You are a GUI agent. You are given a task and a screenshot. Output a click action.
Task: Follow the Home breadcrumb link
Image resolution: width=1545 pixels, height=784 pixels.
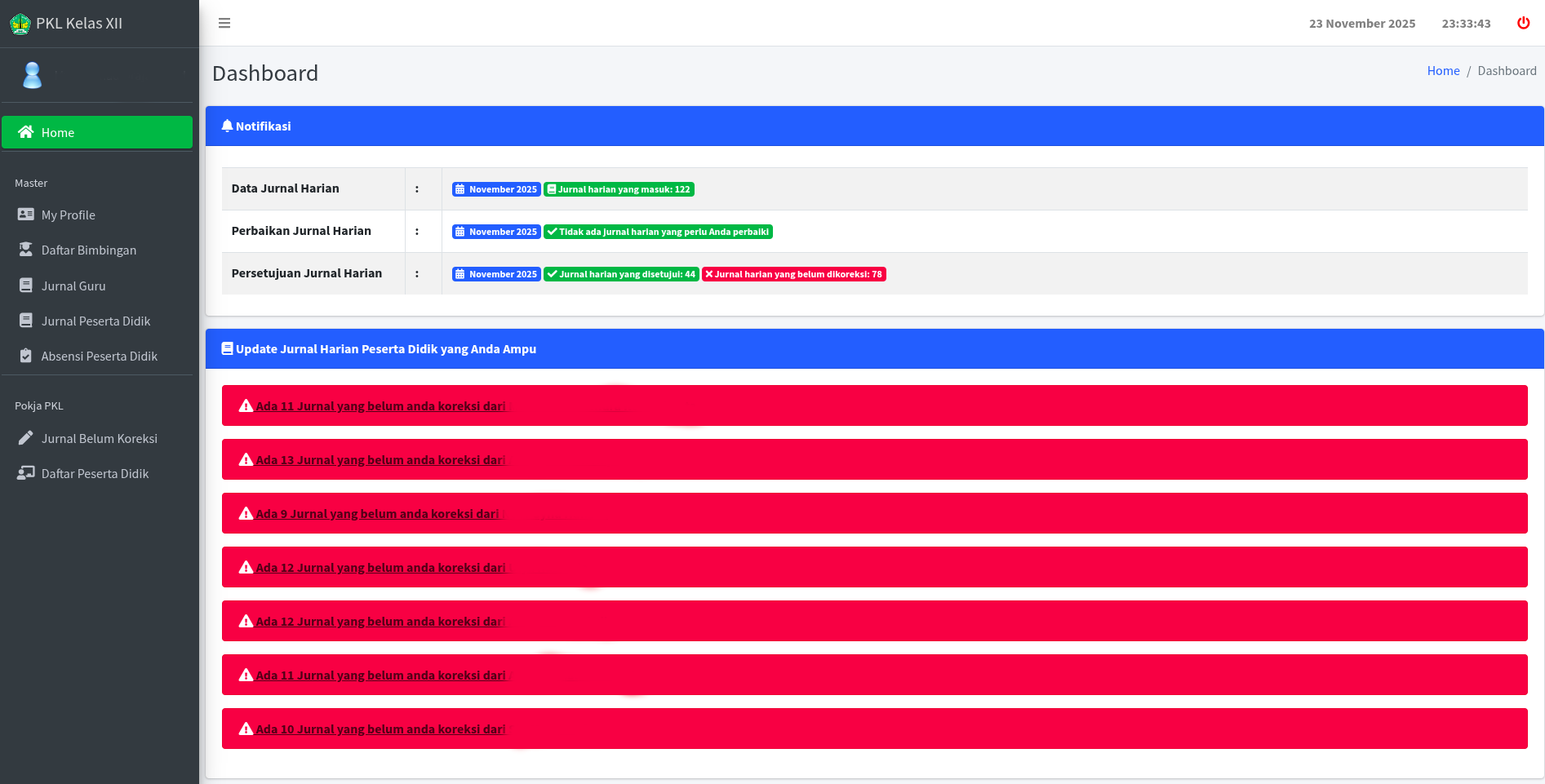coord(1443,71)
